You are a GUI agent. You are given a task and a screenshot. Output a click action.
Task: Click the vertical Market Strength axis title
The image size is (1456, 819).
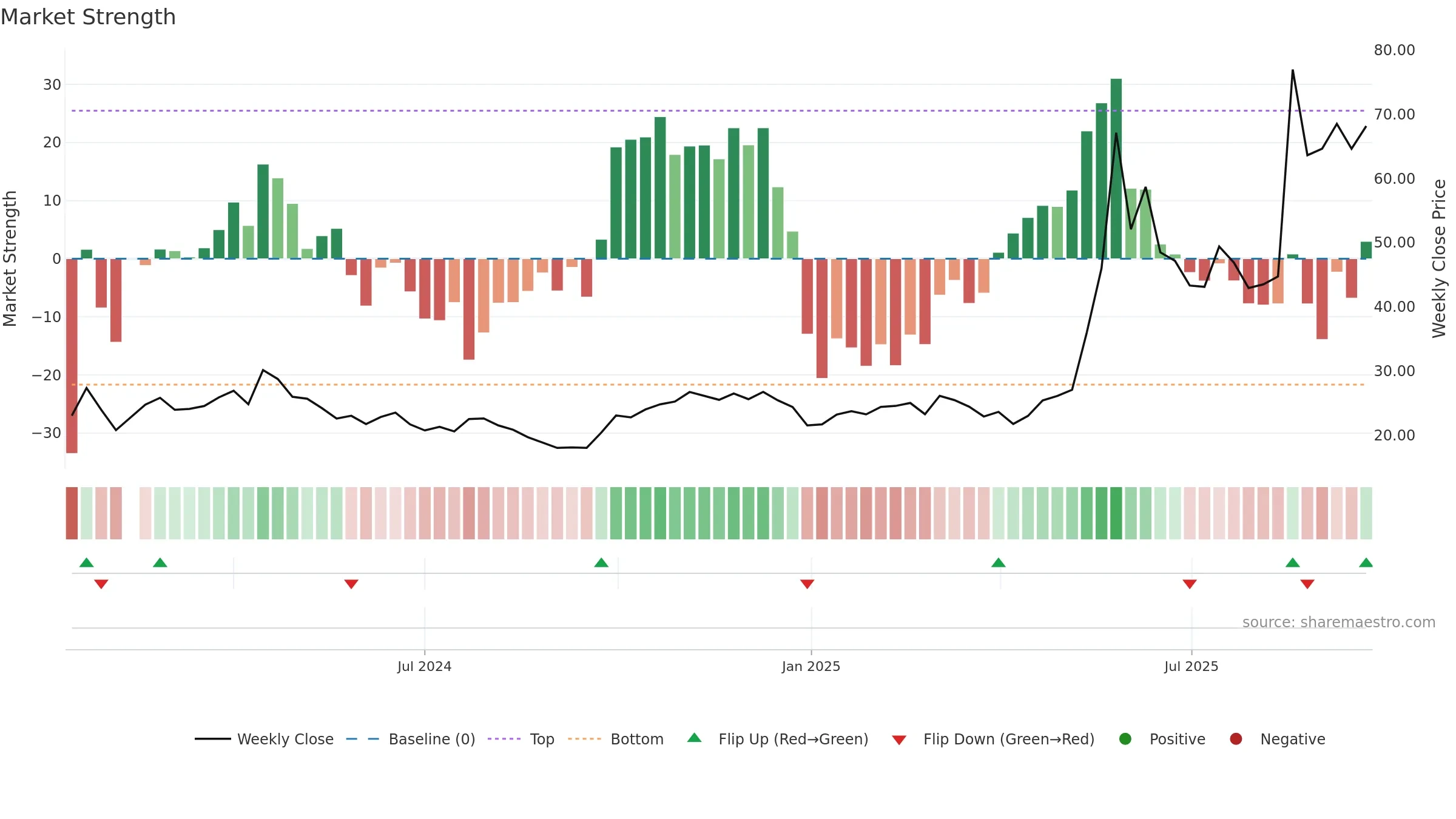[x=10, y=258]
